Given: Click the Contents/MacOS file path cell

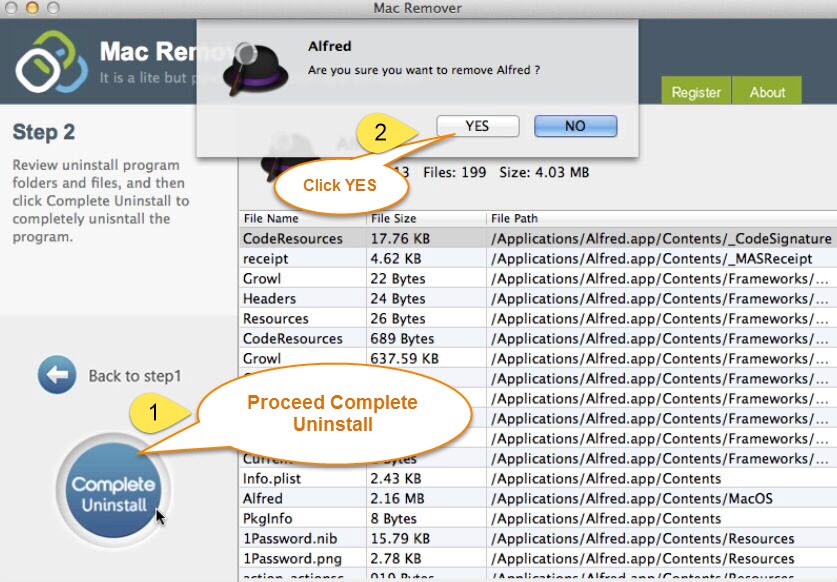Looking at the screenshot, I should 661,498.
